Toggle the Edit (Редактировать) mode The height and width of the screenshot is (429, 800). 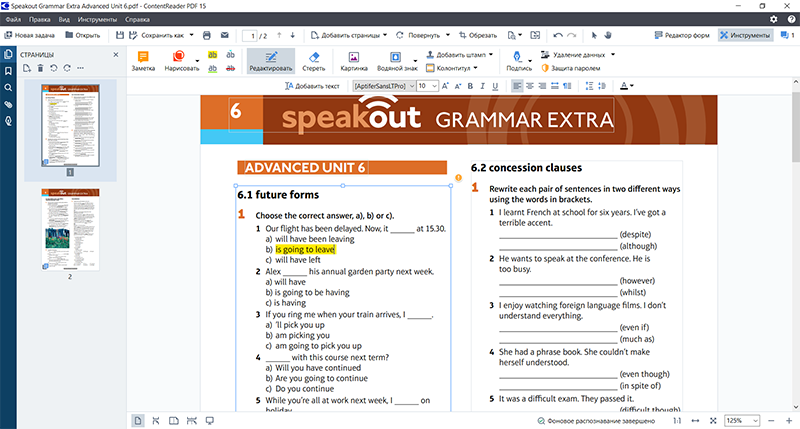pos(271,61)
